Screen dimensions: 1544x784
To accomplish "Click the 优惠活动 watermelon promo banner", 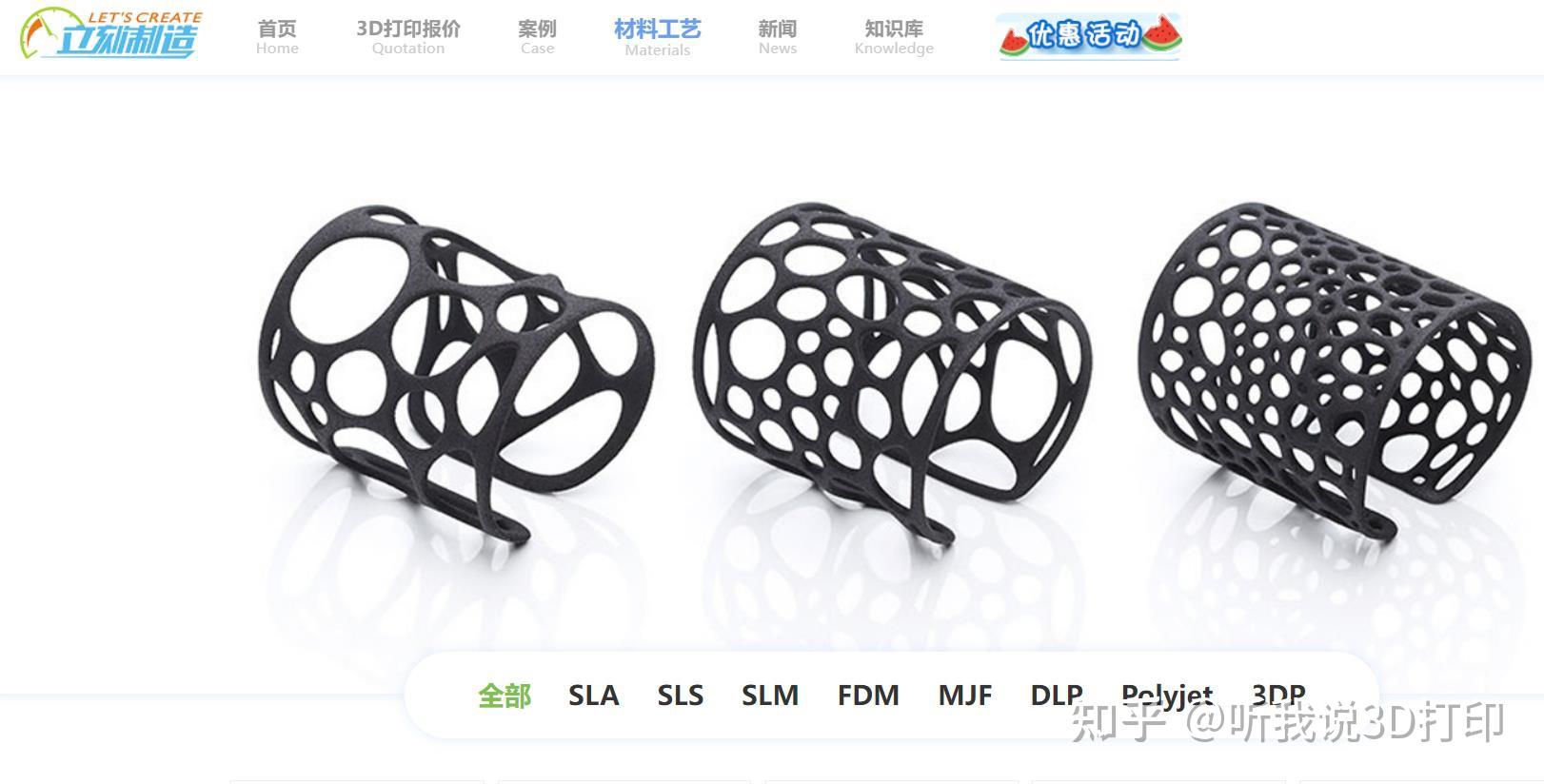I will pos(1089,37).
